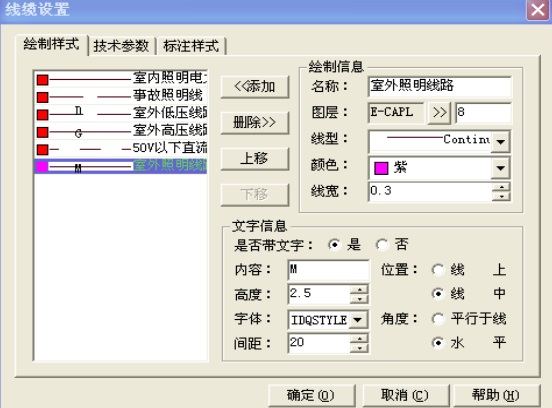Increase 间距 with the up arrow
Image resolution: width=552 pixels, height=408 pixels.
pyautogui.click(x=359, y=339)
